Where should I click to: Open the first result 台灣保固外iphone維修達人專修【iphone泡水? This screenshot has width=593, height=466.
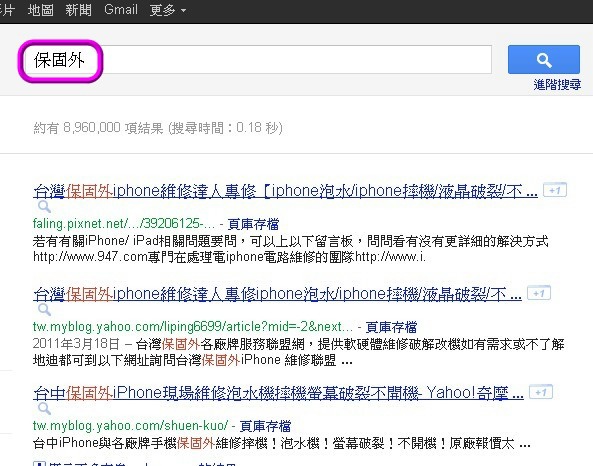click(285, 191)
